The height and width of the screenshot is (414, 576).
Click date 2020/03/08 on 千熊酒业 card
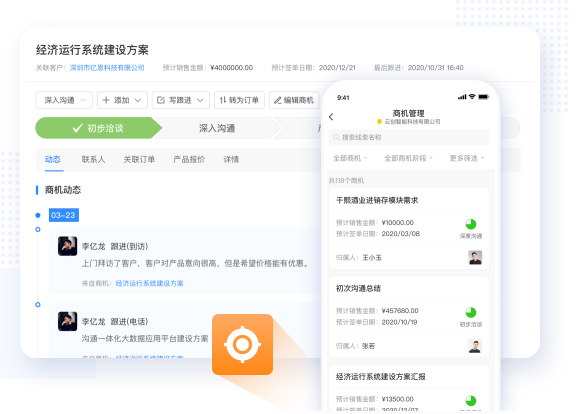tap(401, 234)
